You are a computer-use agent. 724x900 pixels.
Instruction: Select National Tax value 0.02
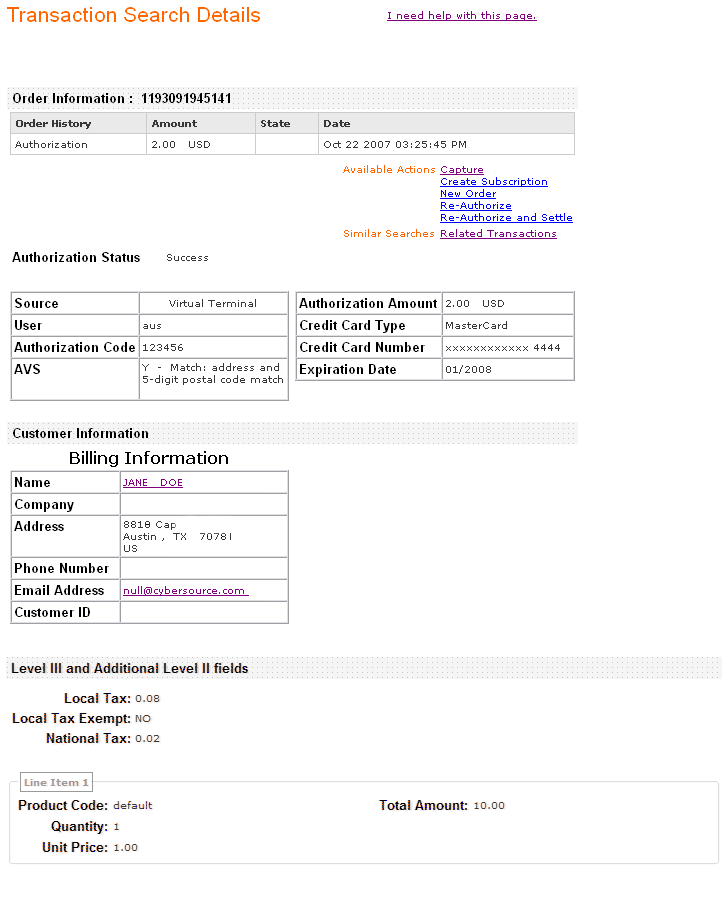click(x=148, y=739)
